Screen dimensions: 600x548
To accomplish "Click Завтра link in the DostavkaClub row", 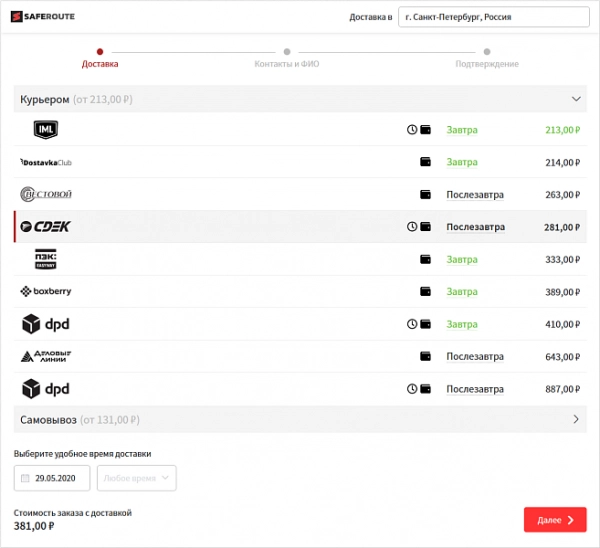I will coord(462,162).
